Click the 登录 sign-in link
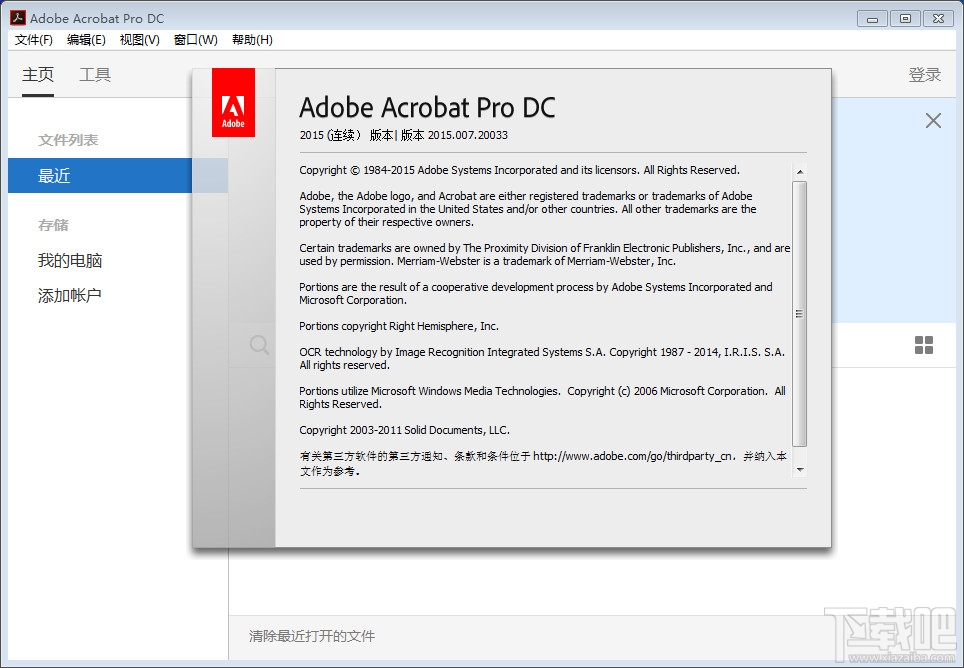Screen dimensions: 964x668 (x=925, y=74)
